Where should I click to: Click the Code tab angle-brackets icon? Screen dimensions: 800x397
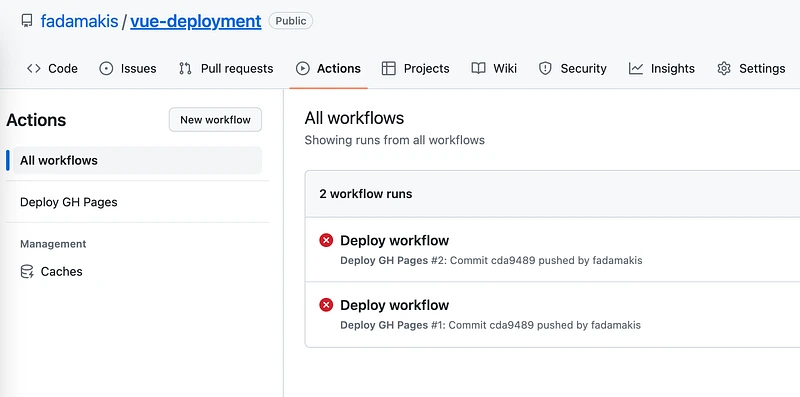[x=34, y=68]
